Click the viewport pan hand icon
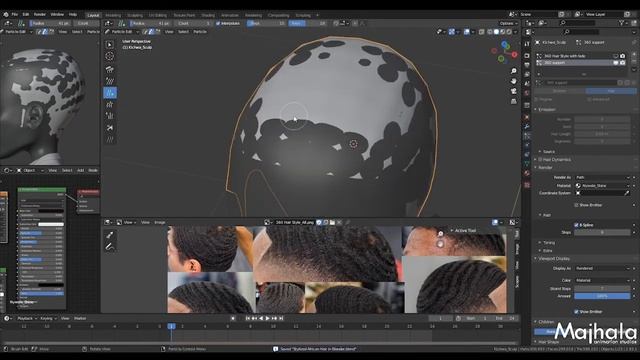The width and height of the screenshot is (640, 360). (x=513, y=81)
